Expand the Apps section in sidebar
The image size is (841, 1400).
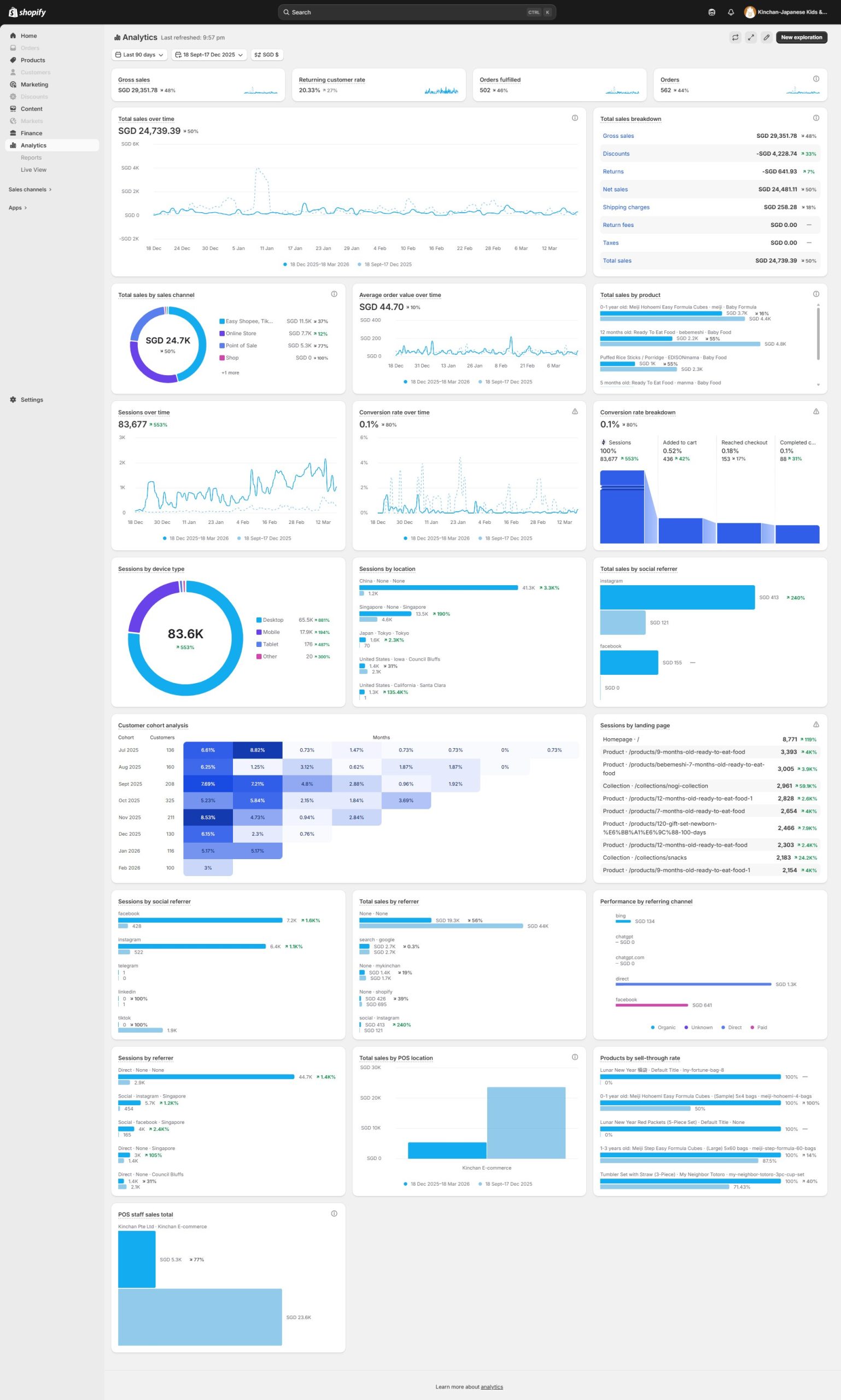point(17,208)
